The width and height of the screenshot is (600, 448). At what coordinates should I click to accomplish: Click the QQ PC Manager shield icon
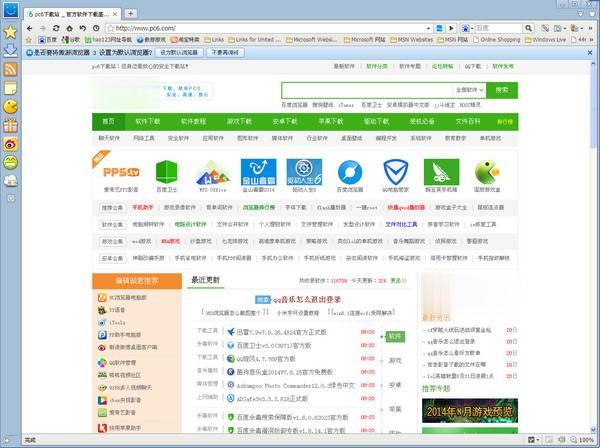click(396, 173)
